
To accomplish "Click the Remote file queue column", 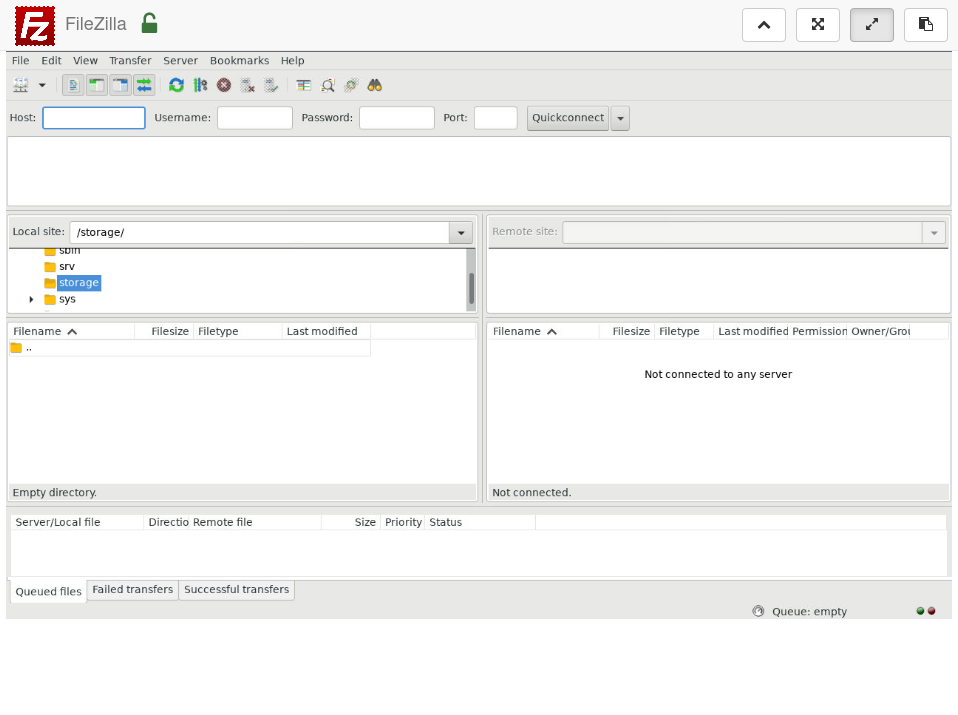I will 255,522.
